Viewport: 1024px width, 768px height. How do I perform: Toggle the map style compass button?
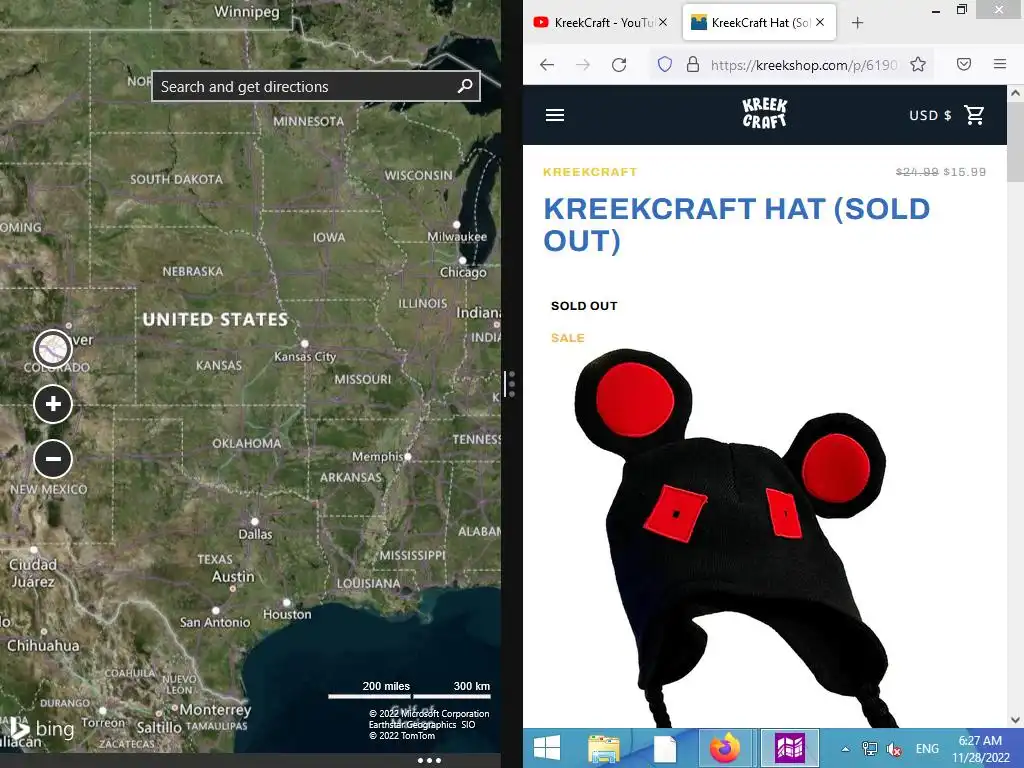click(53, 349)
